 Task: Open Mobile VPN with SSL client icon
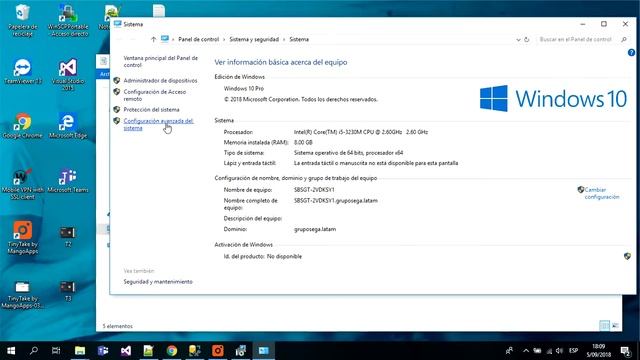click(x=22, y=184)
